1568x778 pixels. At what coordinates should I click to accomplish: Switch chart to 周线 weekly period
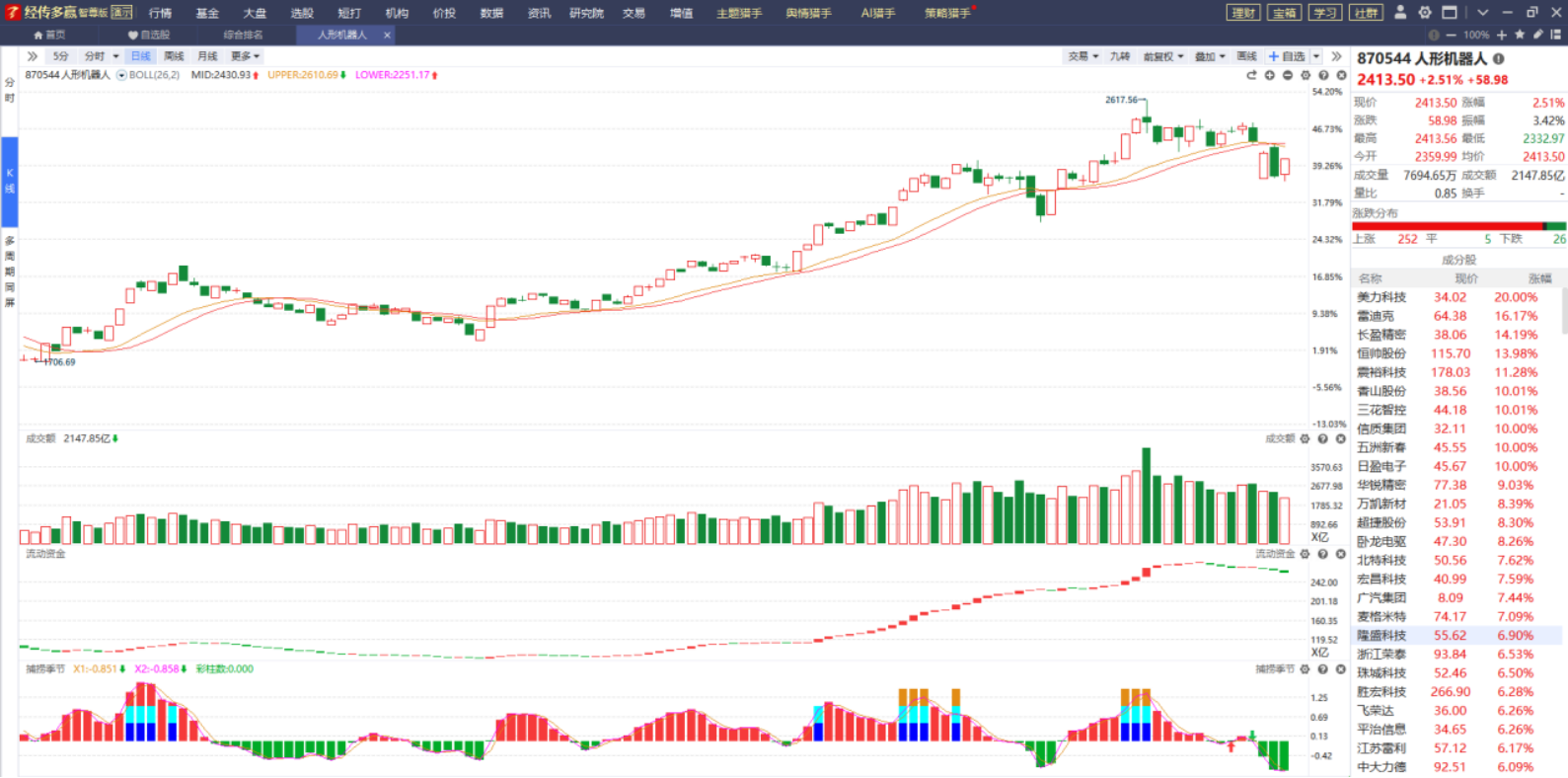174,56
